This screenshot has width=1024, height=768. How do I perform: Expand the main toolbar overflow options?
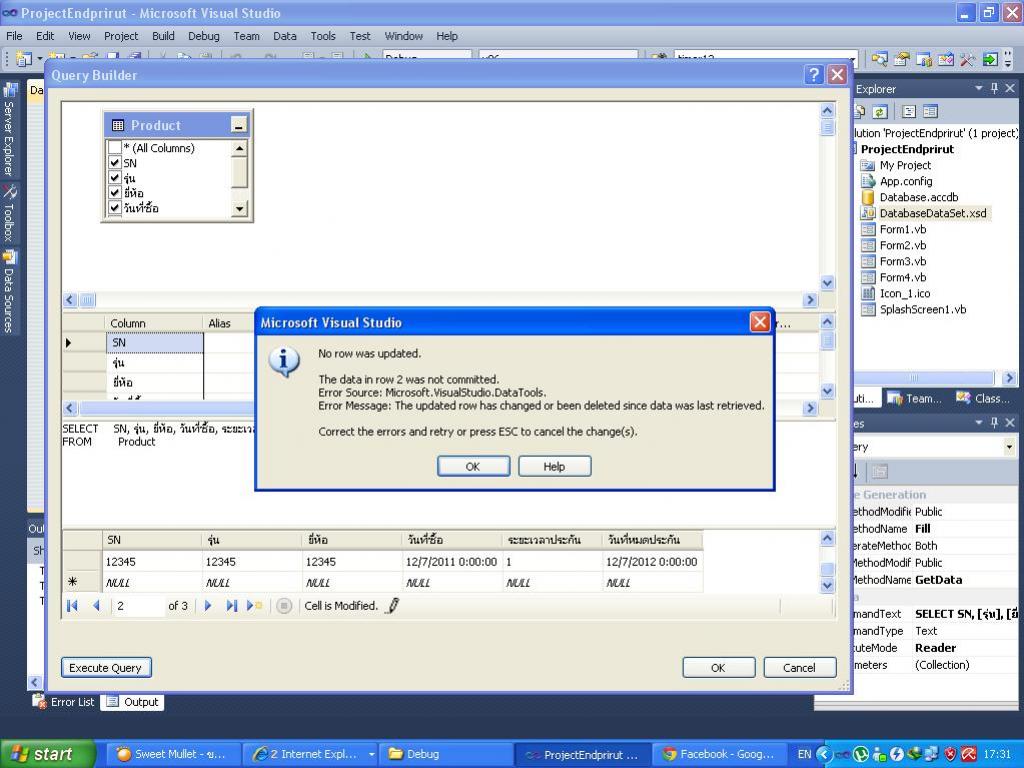tap(1010, 60)
